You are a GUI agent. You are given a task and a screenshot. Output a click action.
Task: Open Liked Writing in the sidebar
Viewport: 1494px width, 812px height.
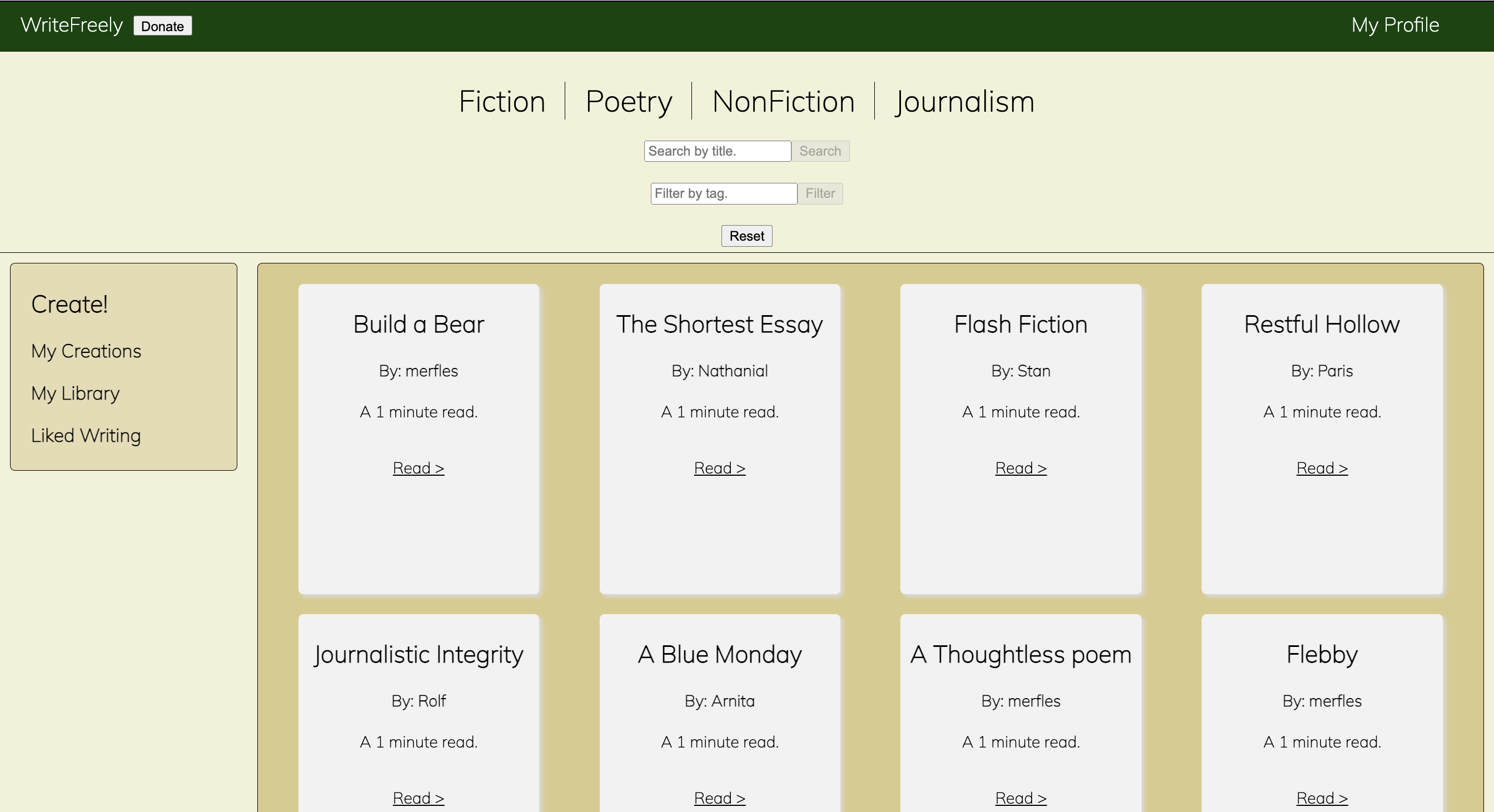point(86,435)
